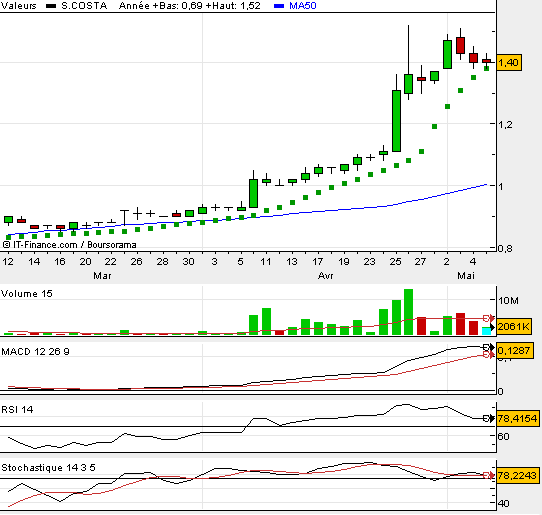Click the Volume 15 panel label
The width and height of the screenshot is (542, 515).
point(27,294)
